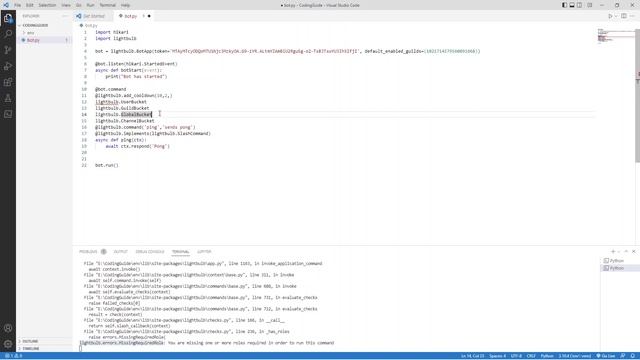The image size is (640, 360).
Task: Select the second Python terminal instance
Action: pyautogui.click(x=617, y=268)
